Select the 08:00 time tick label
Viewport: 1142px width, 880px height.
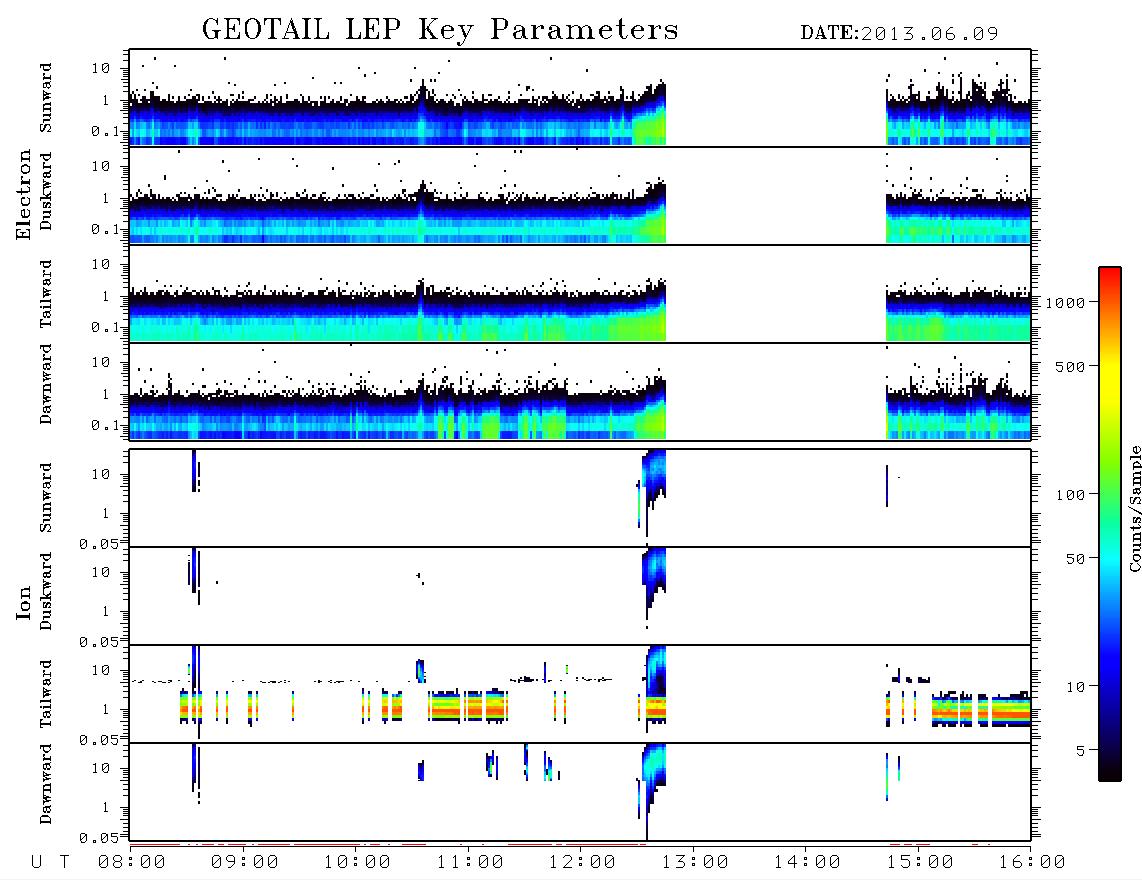[132, 863]
